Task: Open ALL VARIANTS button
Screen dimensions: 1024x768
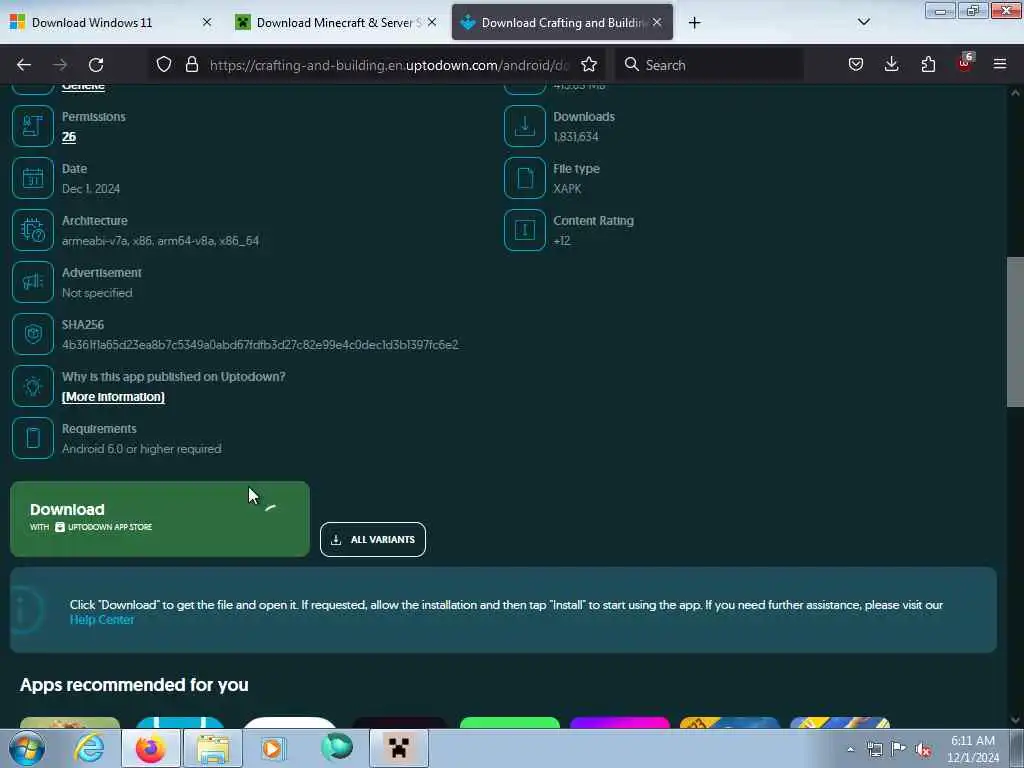Action: 373,539
